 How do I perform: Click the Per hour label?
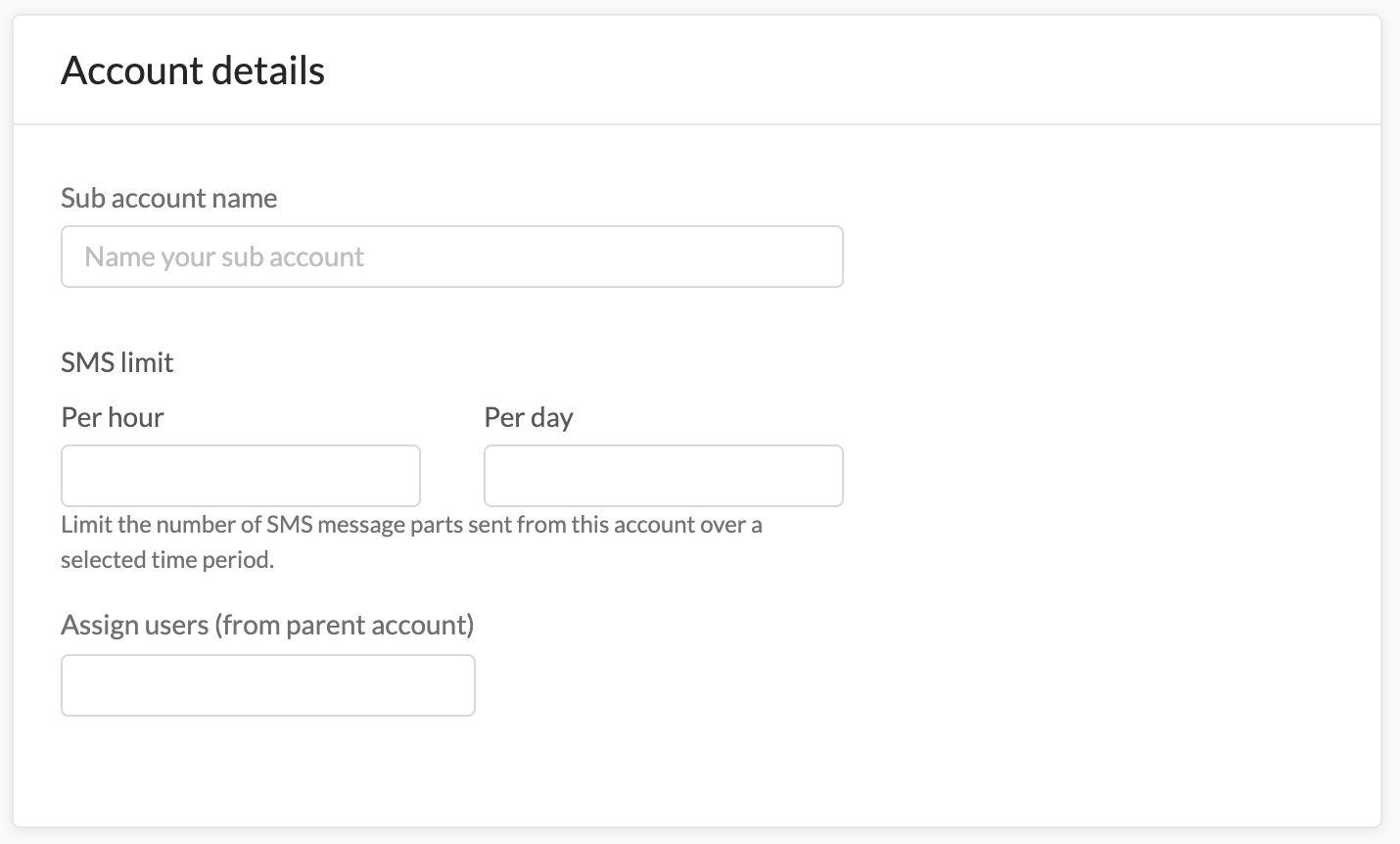(112, 416)
